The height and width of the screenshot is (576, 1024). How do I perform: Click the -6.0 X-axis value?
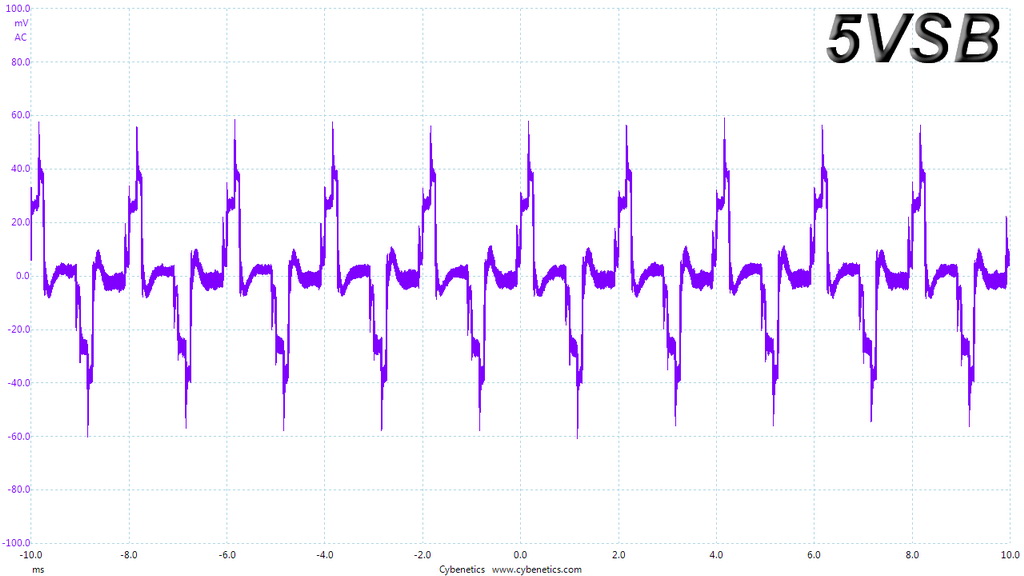[x=227, y=555]
